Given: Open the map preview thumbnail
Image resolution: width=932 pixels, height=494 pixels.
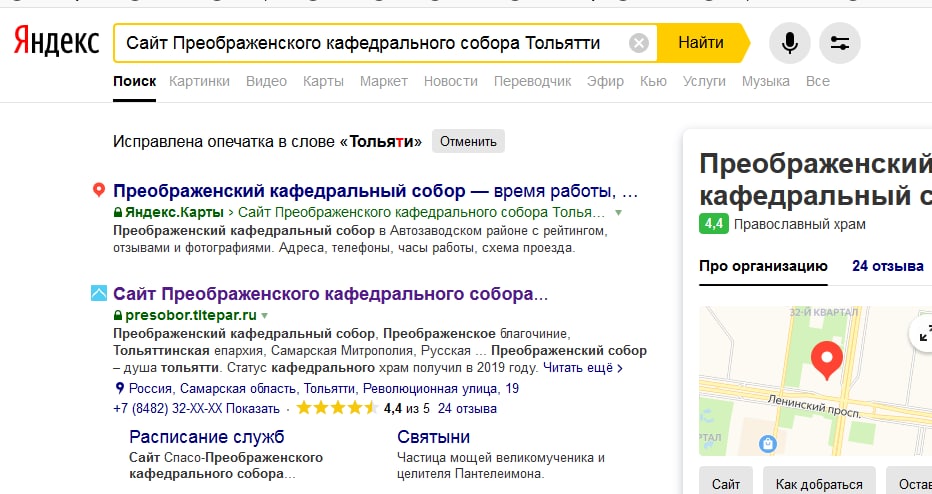Looking at the screenshot, I should (816, 380).
